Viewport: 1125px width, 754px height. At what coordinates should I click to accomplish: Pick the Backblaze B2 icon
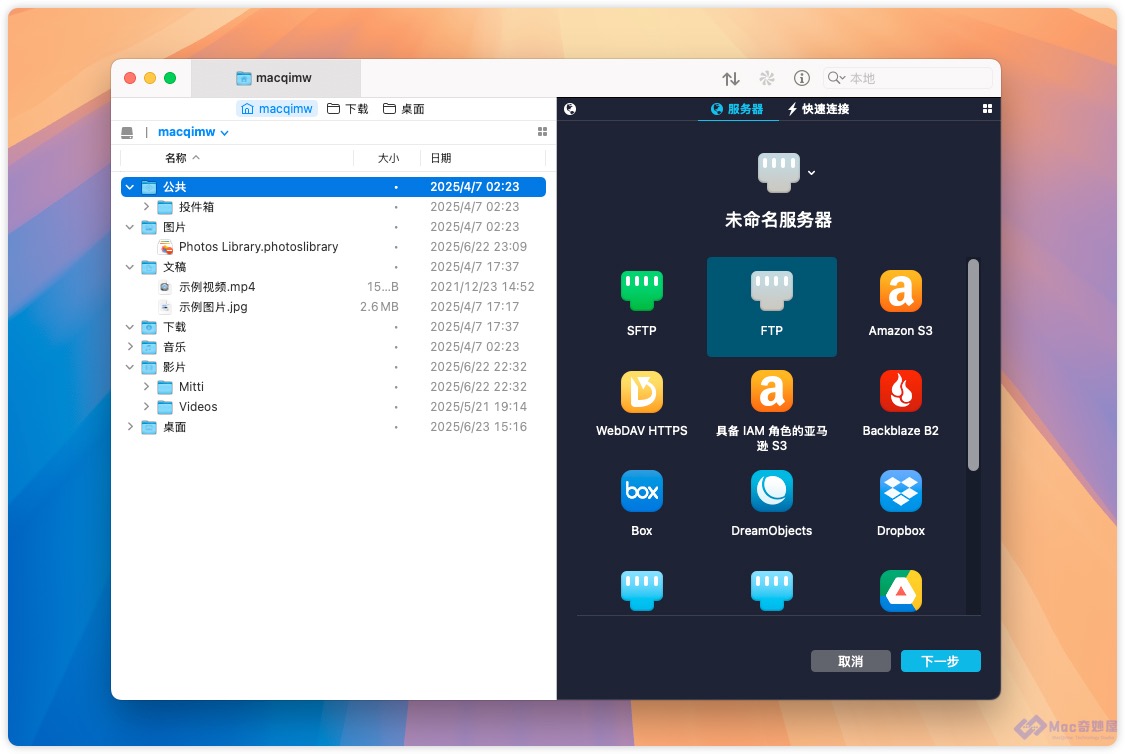[x=900, y=391]
